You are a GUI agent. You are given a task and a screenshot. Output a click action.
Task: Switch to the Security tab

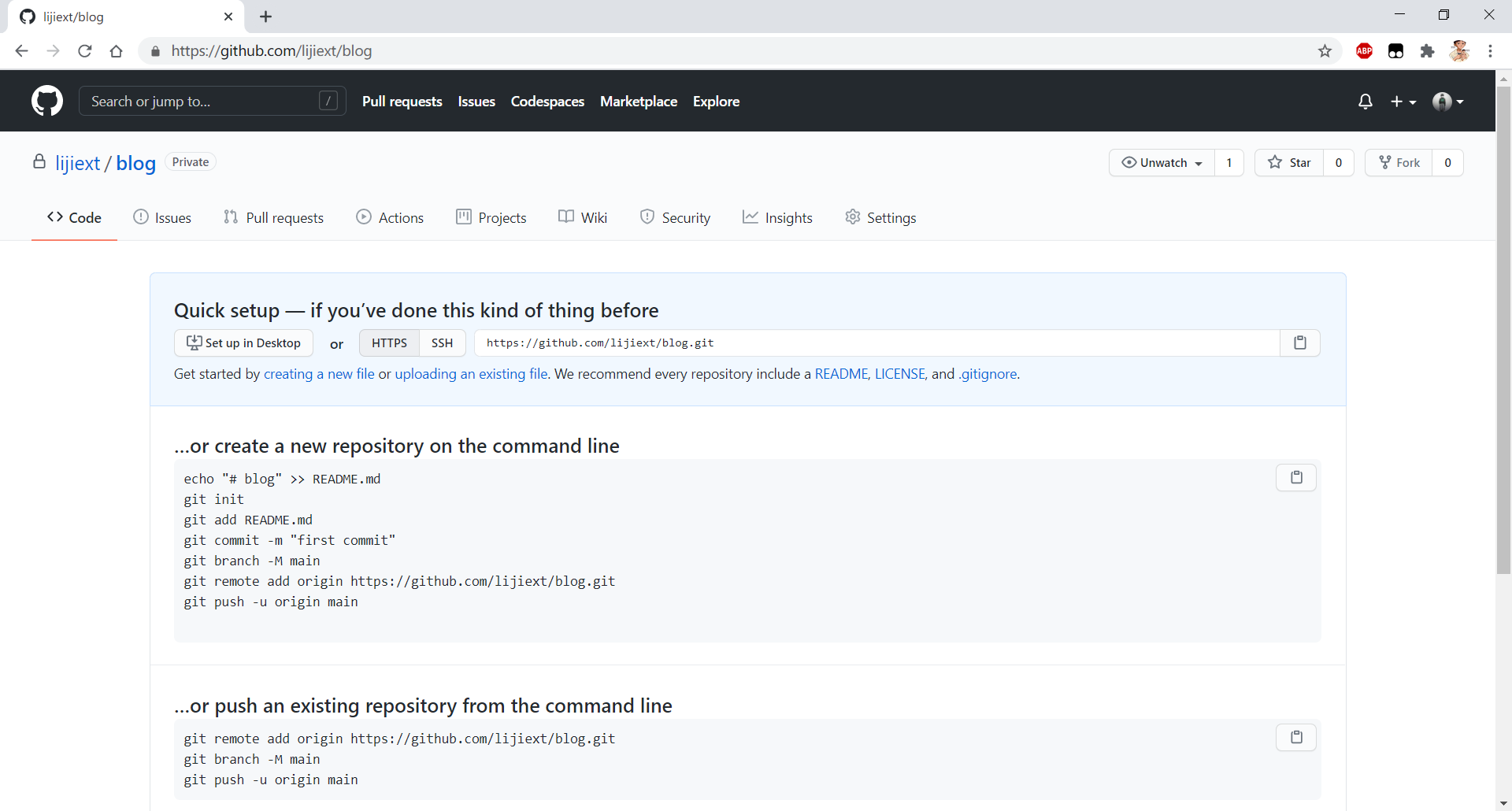(676, 217)
